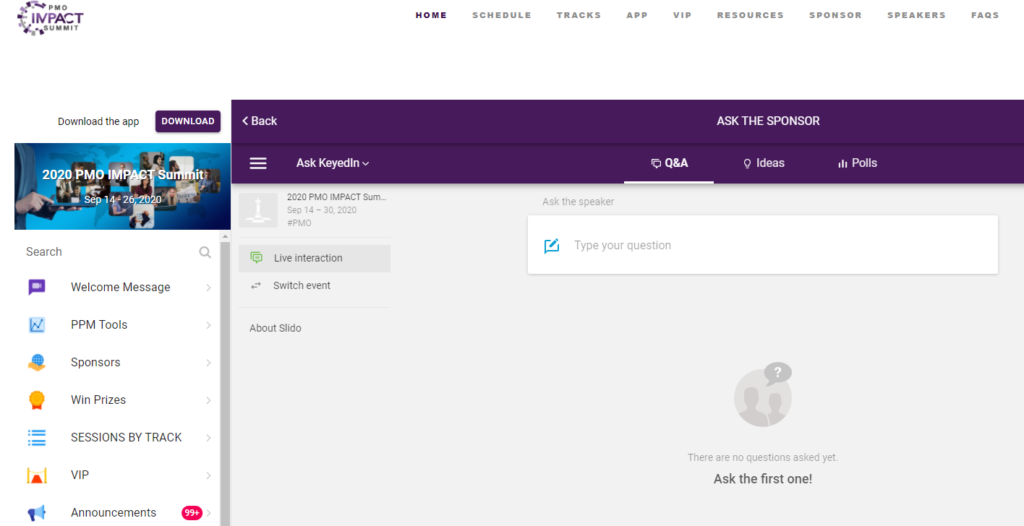1024x526 pixels.
Task: Click the Win Prizes medal icon
Action: pos(37,400)
